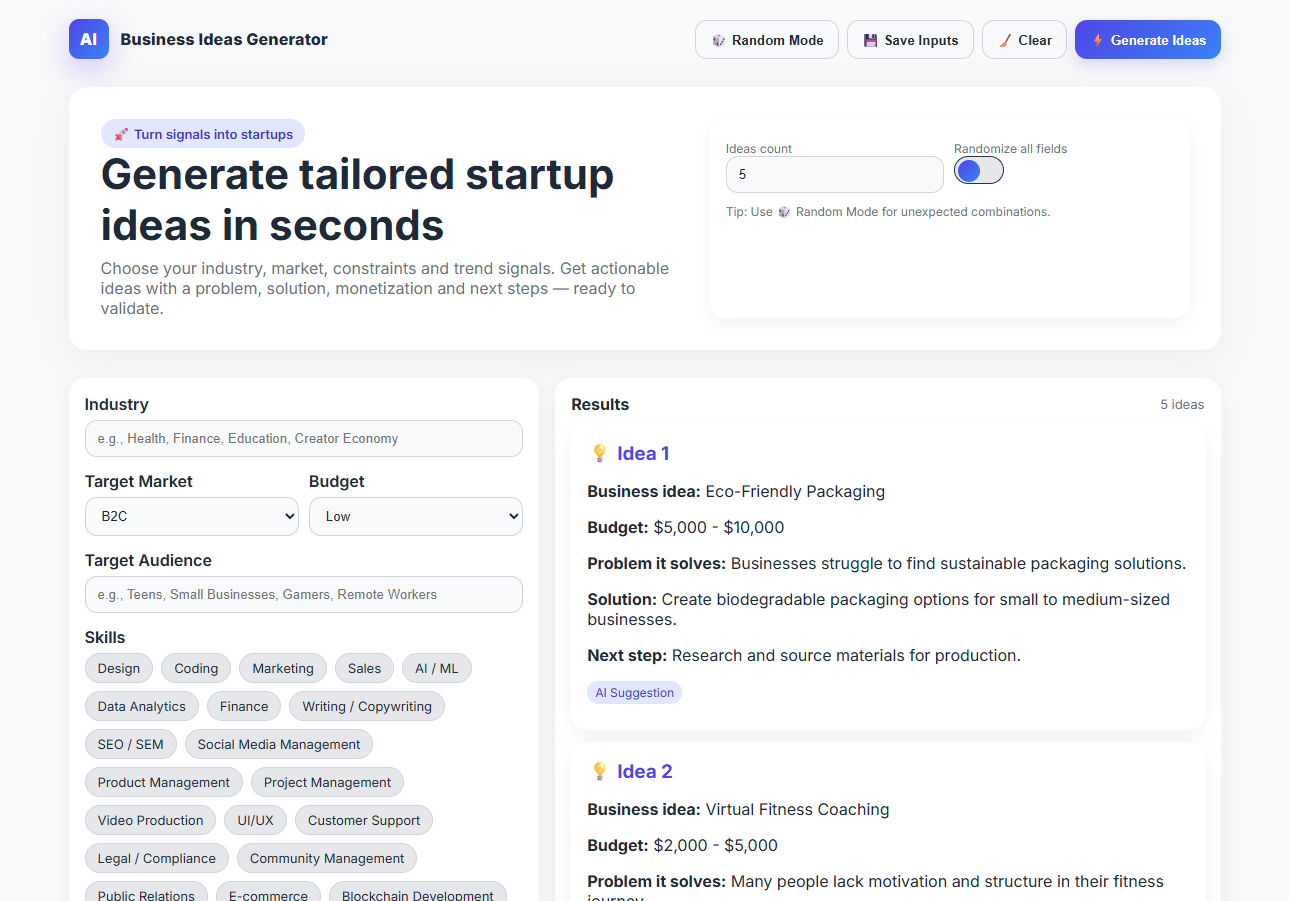Click the lightbulb icon beside Idea 2

pyautogui.click(x=600, y=772)
